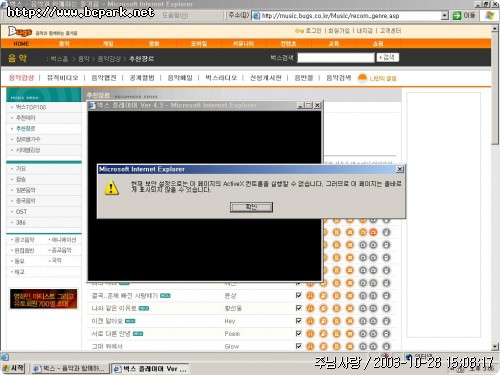Click the Bugs logo in the header

[x=20, y=32]
